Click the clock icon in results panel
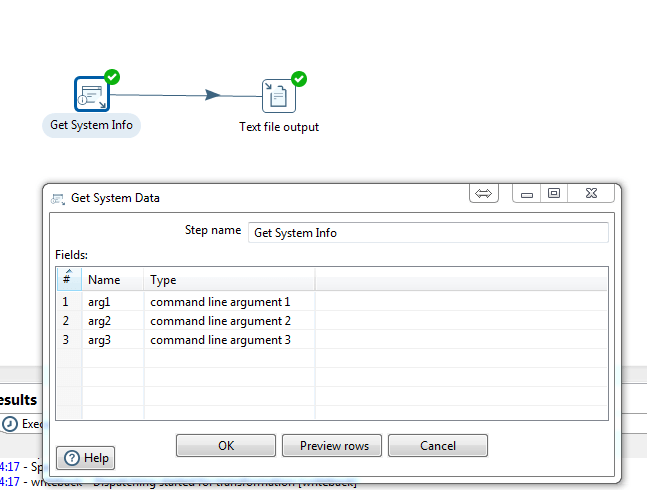The image size is (647, 490). point(10,423)
